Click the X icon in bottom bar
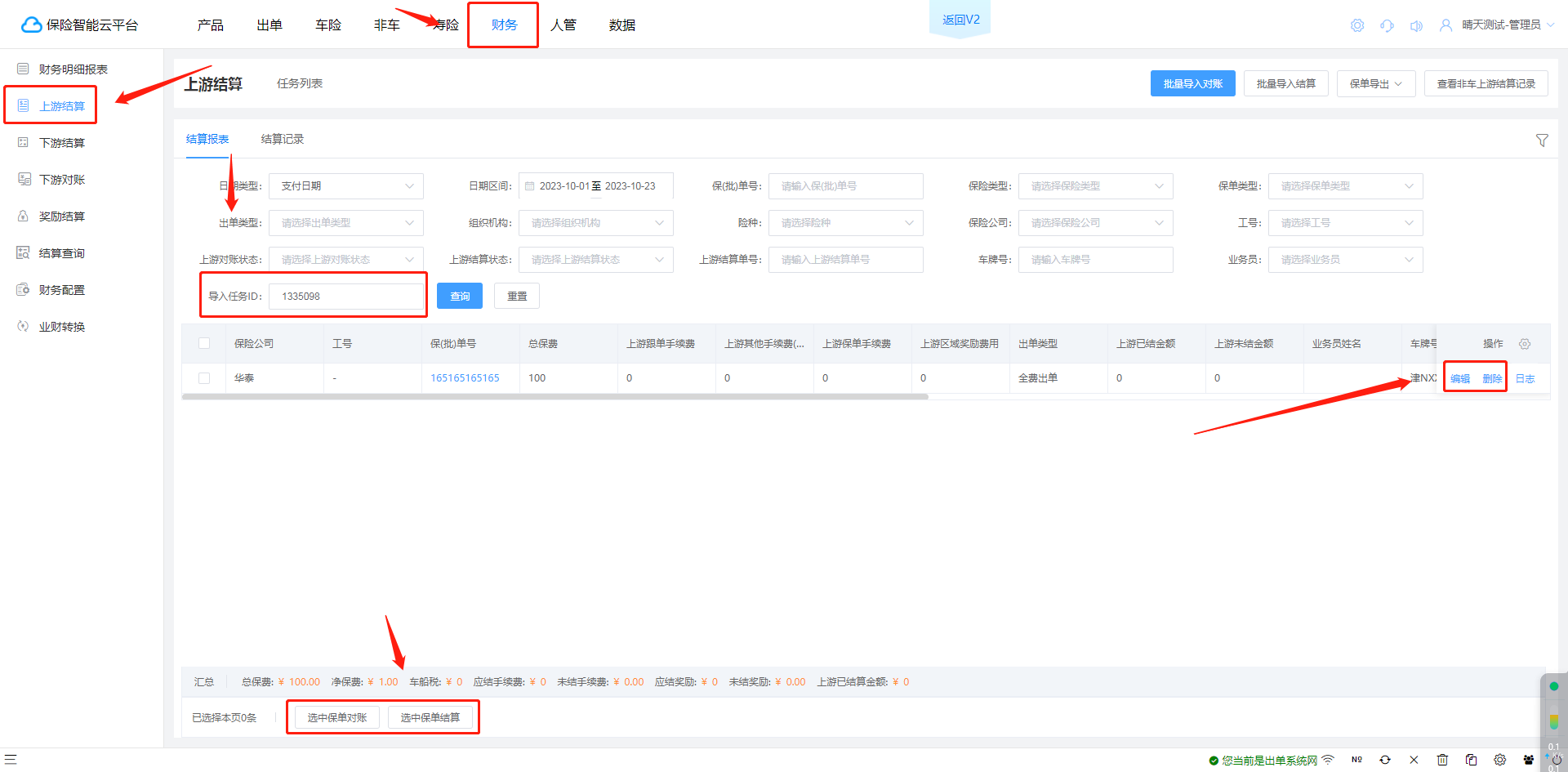This screenshot has height=772, width=1568. pyautogui.click(x=1414, y=760)
